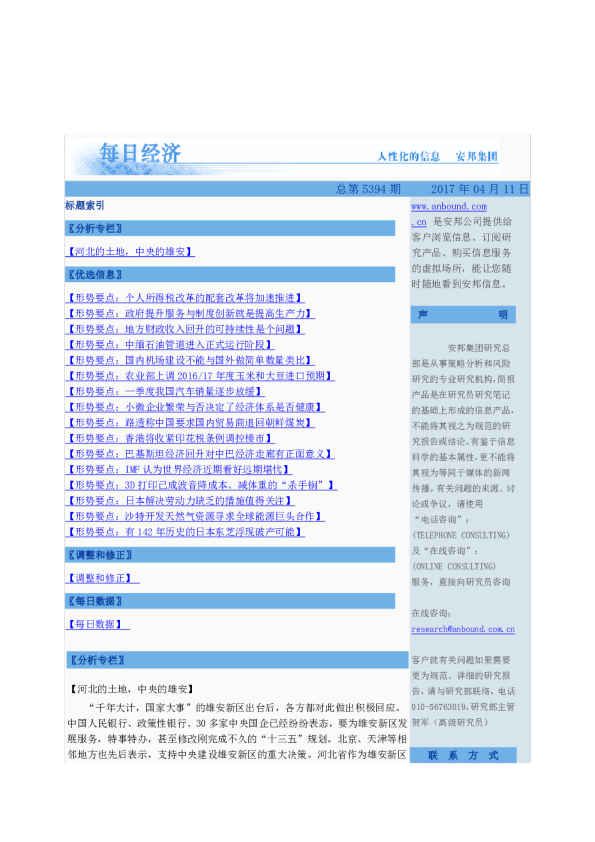Click the 声明 sidebar heading
595x842 pixels.
pyautogui.click(x=463, y=315)
